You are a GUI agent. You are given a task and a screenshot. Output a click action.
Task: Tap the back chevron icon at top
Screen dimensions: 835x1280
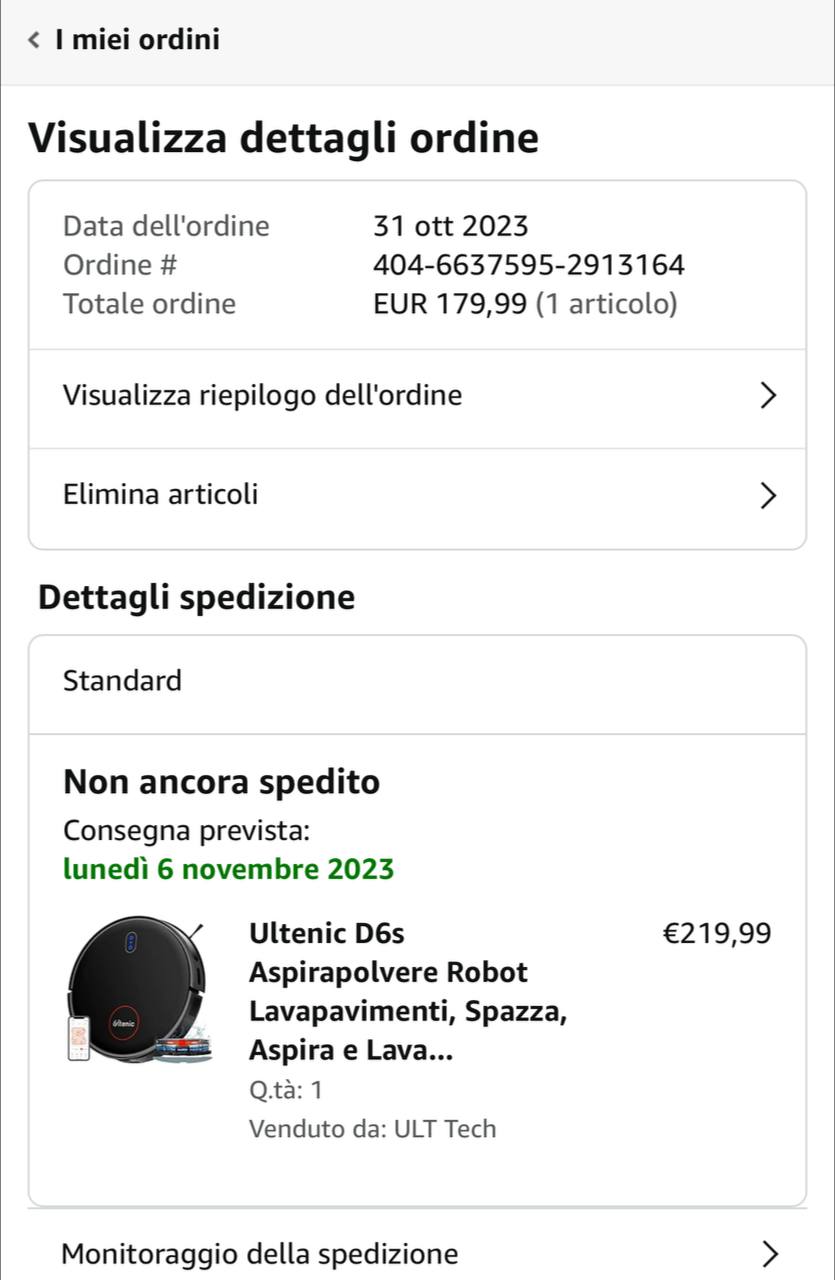point(34,40)
